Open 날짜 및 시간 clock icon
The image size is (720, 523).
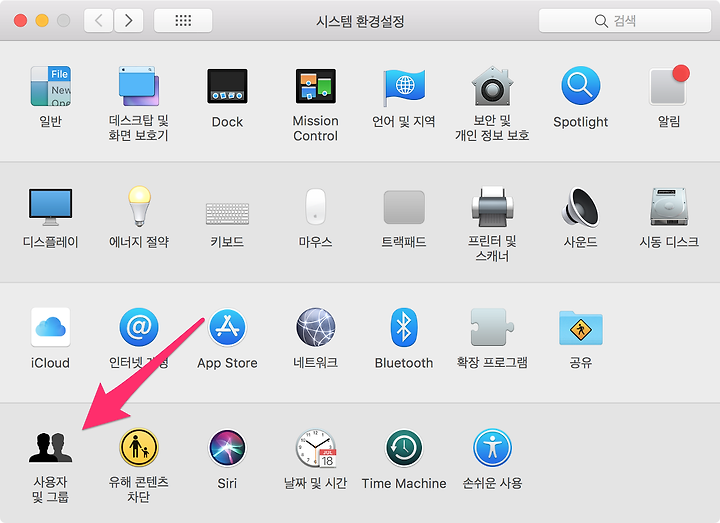pos(316,448)
